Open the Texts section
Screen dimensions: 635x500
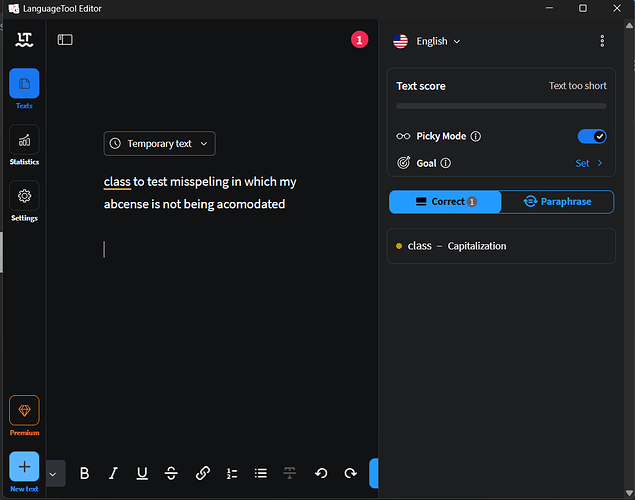[x=24, y=83]
